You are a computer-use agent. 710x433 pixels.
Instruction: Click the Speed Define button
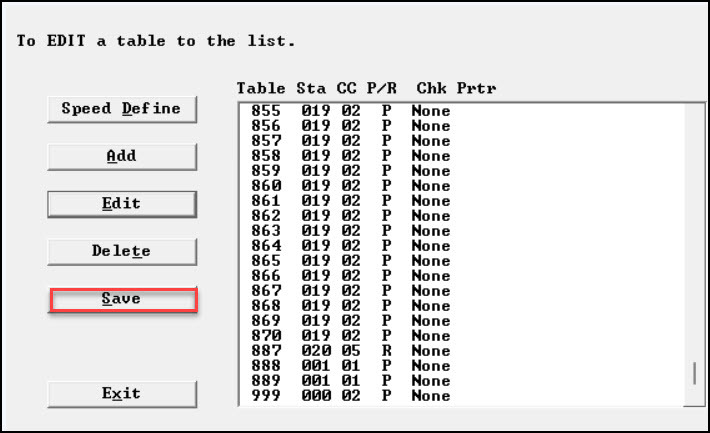click(x=122, y=109)
